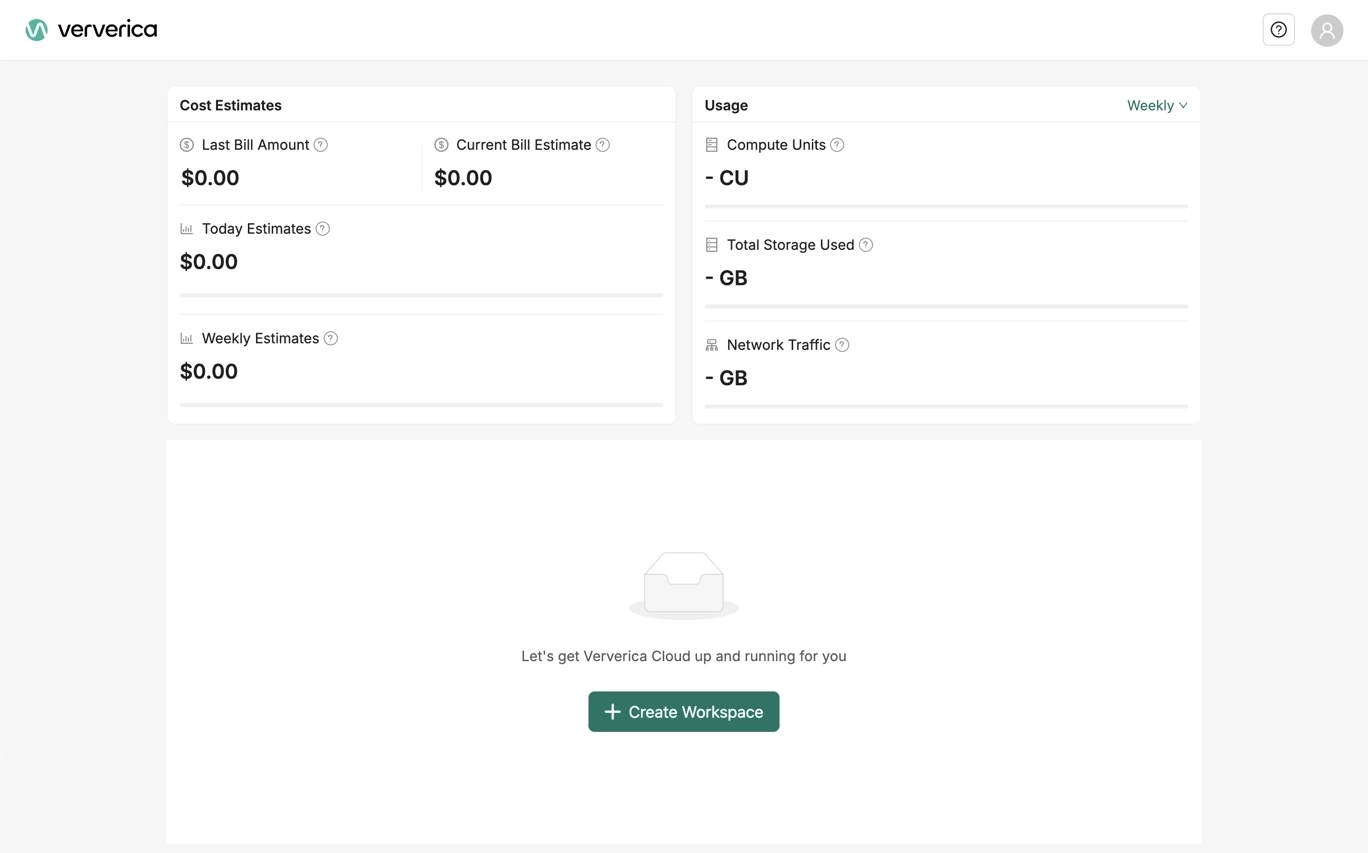
Task: Click the Usage panel heading
Action: point(726,105)
